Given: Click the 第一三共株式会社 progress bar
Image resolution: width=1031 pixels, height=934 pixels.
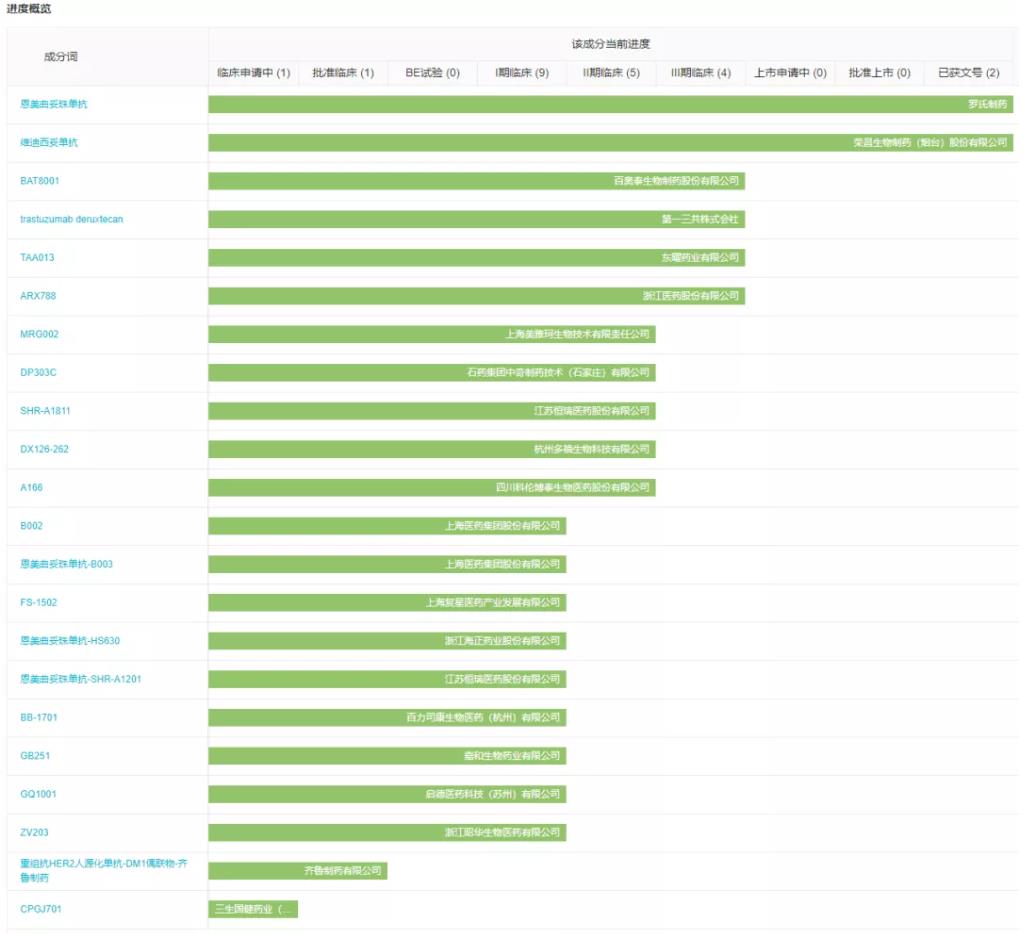Looking at the screenshot, I should pyautogui.click(x=476, y=219).
